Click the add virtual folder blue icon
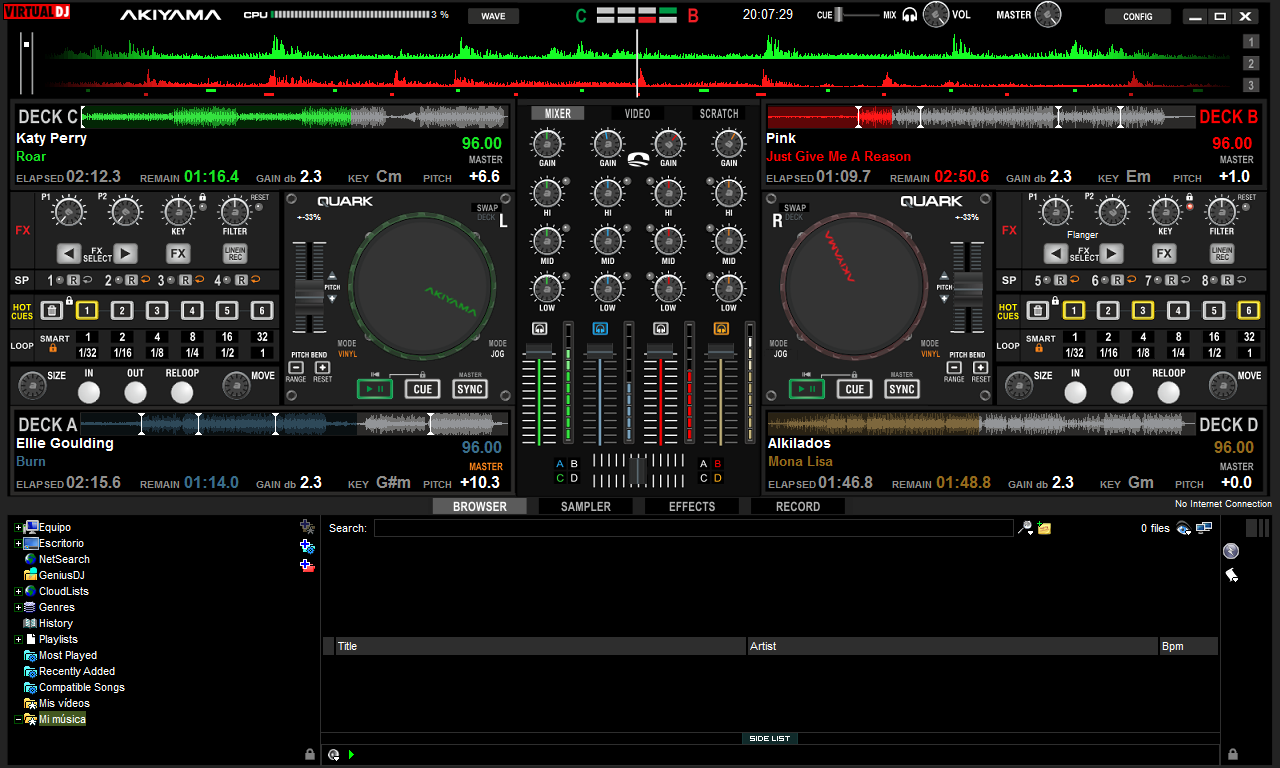 pyautogui.click(x=308, y=546)
